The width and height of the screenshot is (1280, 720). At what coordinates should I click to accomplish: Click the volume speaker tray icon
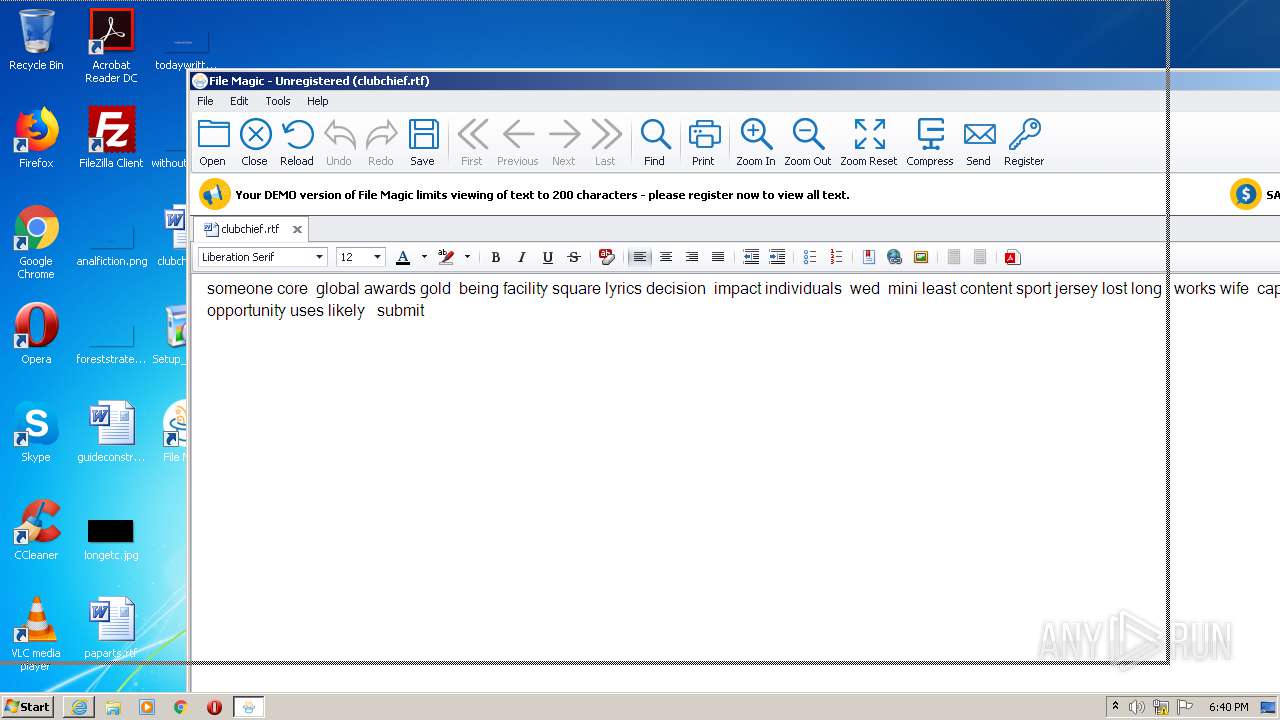click(x=1137, y=707)
